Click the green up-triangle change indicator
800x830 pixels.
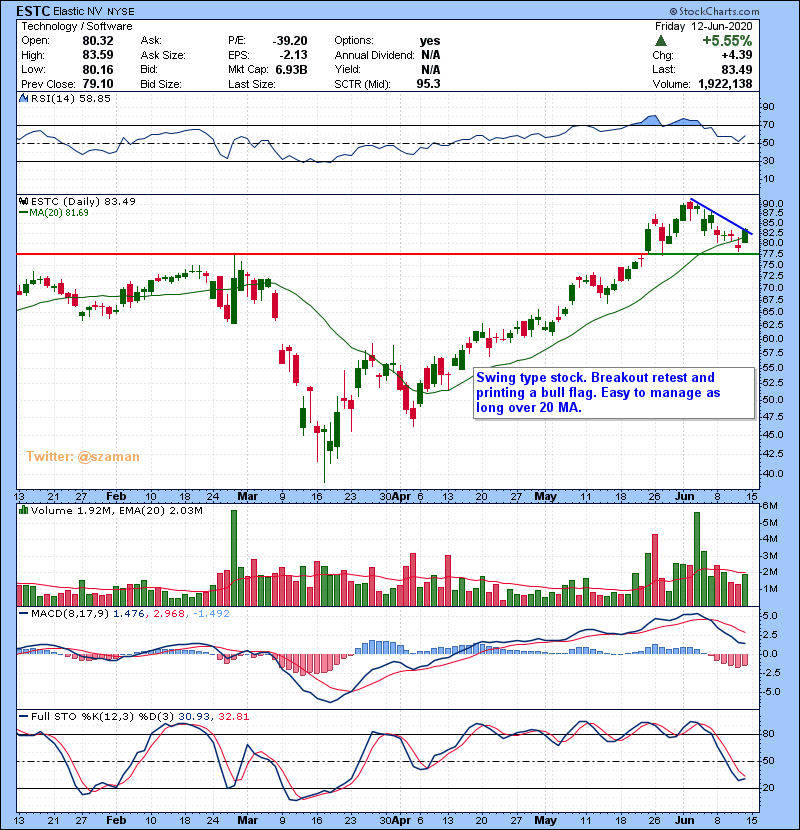(x=660, y=41)
